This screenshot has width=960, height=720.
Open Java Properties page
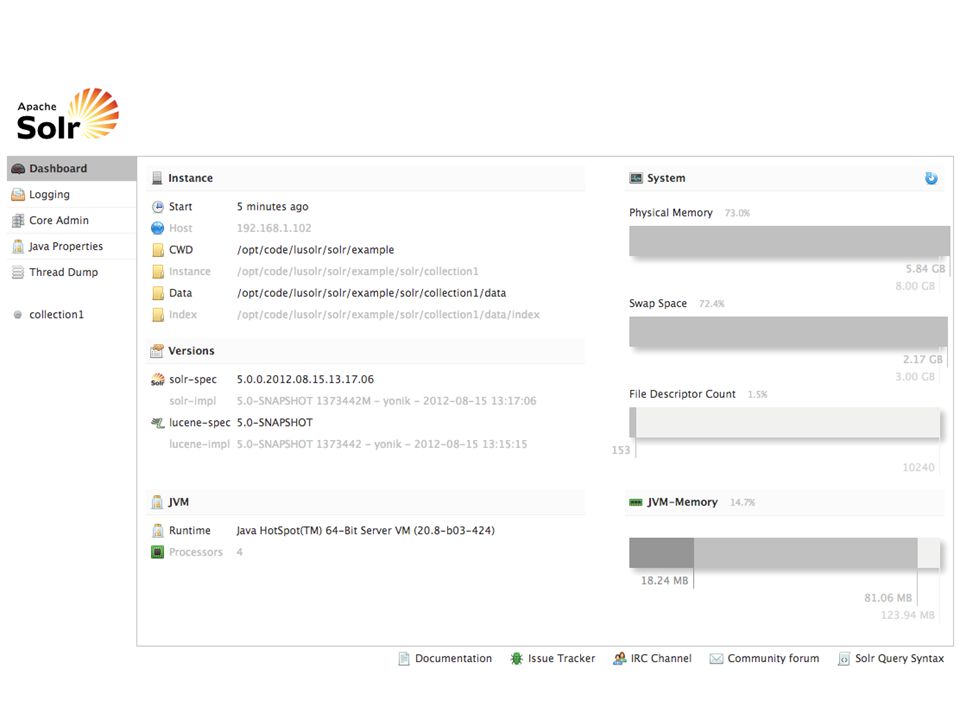[71, 246]
